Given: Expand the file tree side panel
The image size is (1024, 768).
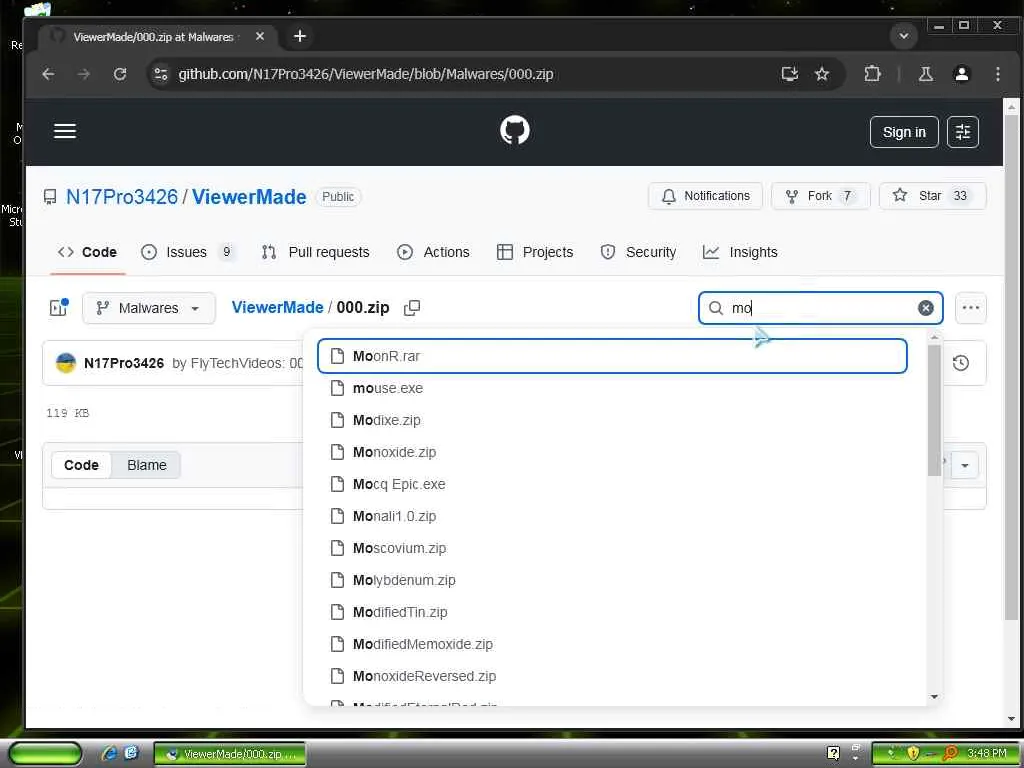Looking at the screenshot, I should (x=59, y=308).
